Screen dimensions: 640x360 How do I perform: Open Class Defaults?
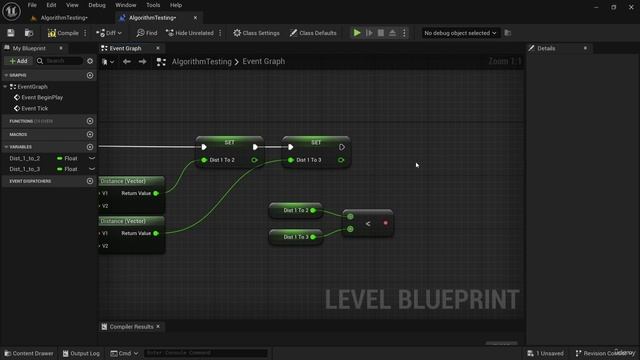click(x=313, y=33)
